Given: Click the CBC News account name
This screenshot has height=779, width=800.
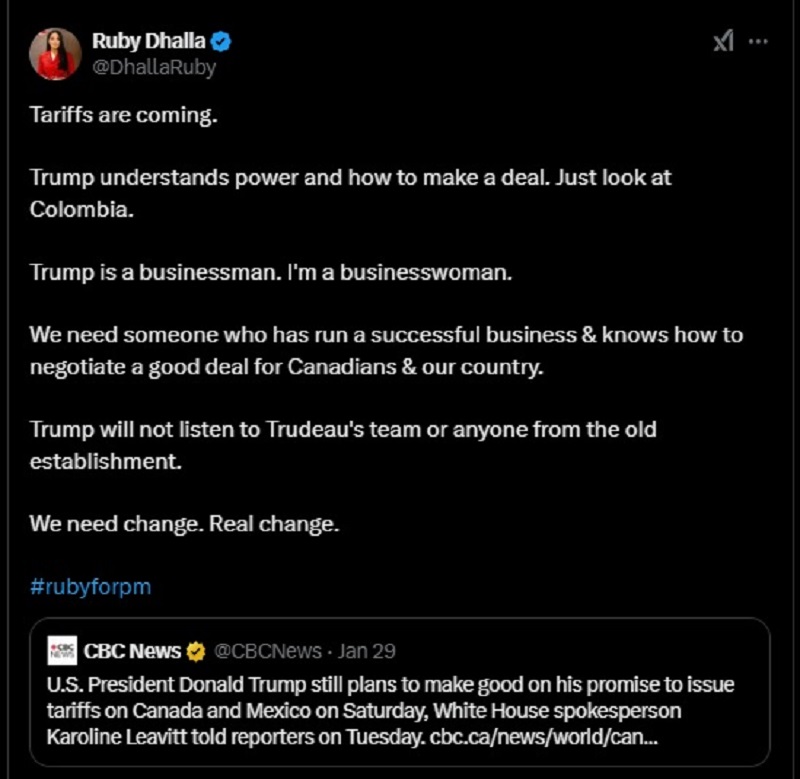Looking at the screenshot, I should tap(132, 651).
